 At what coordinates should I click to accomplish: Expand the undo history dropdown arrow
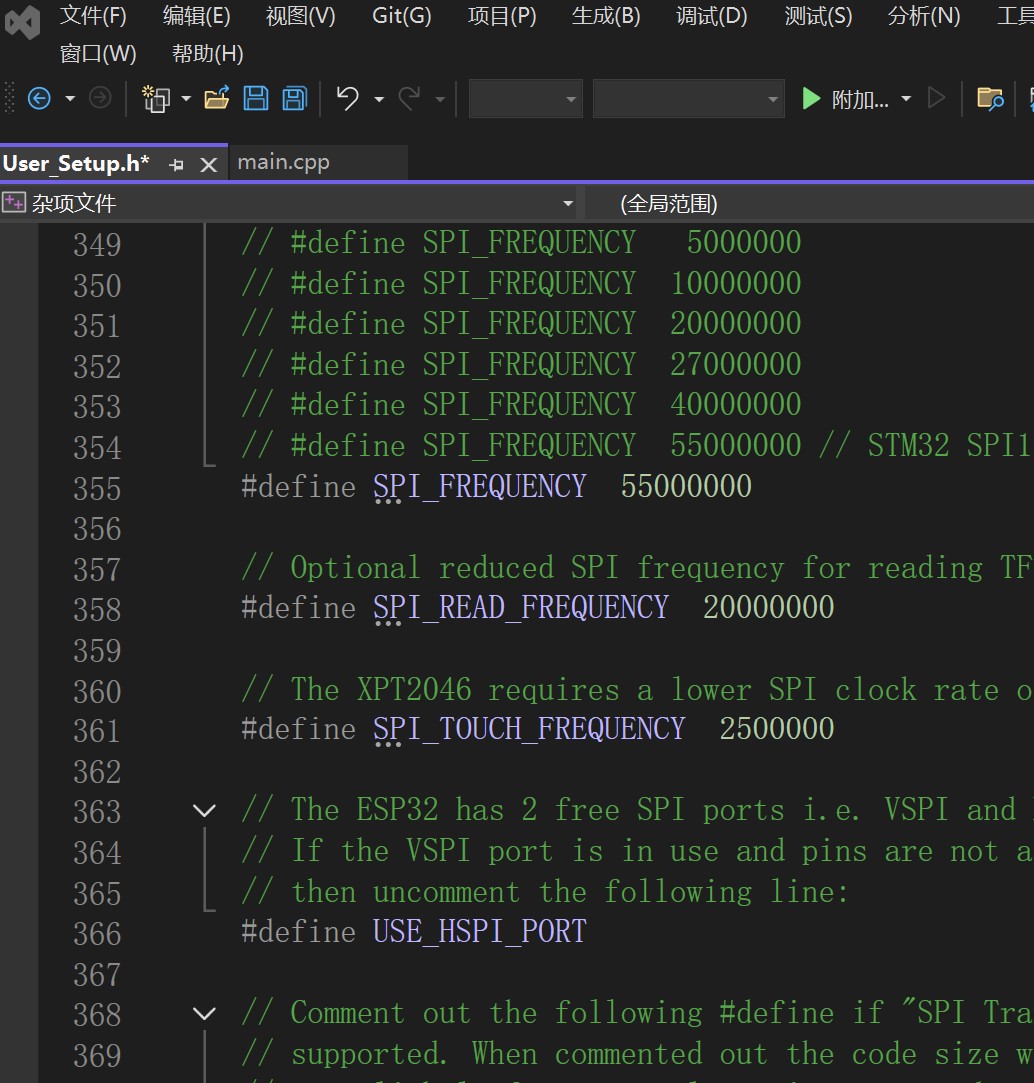tap(379, 99)
